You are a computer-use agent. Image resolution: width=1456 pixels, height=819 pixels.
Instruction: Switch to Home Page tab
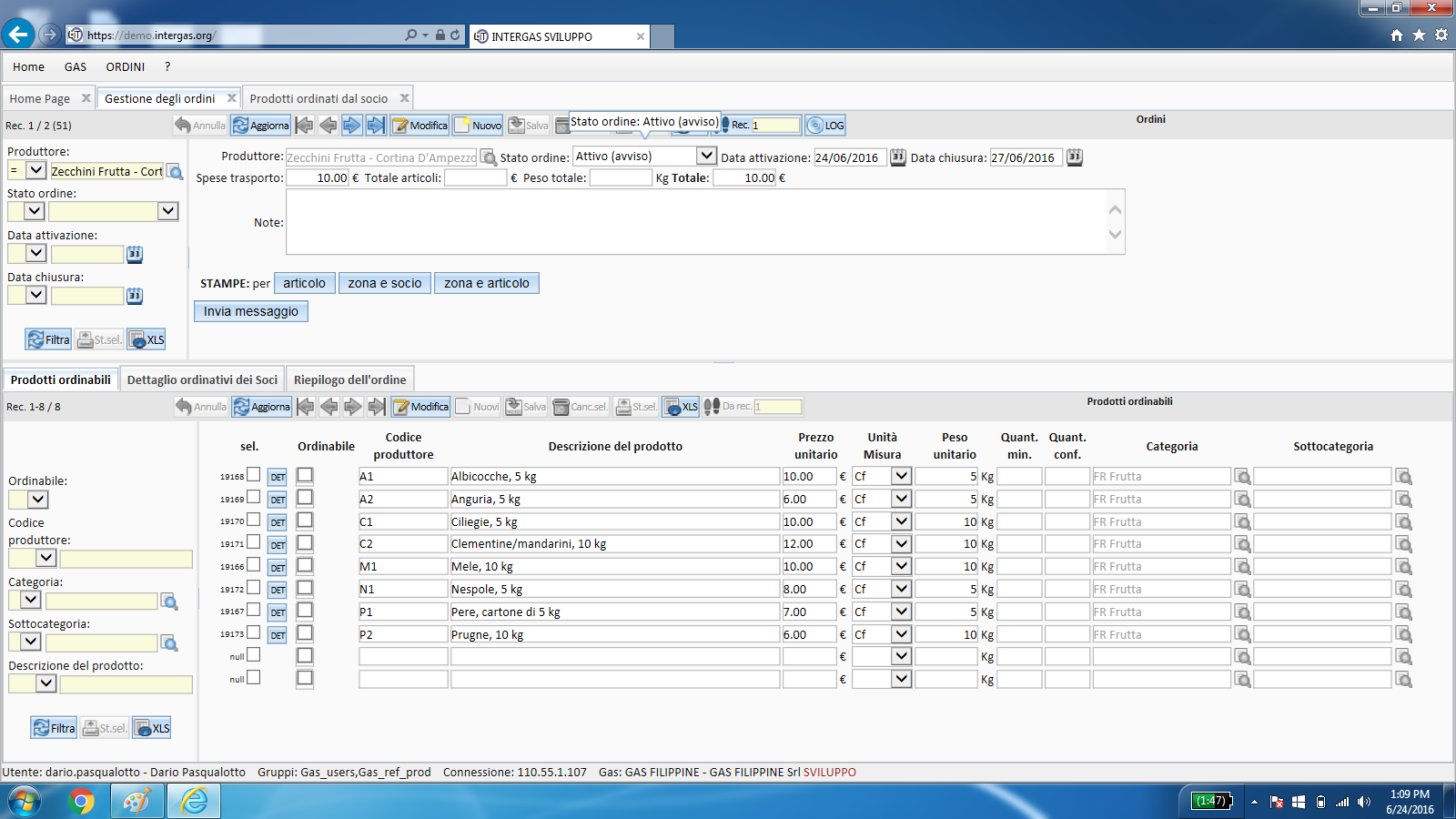click(x=40, y=98)
